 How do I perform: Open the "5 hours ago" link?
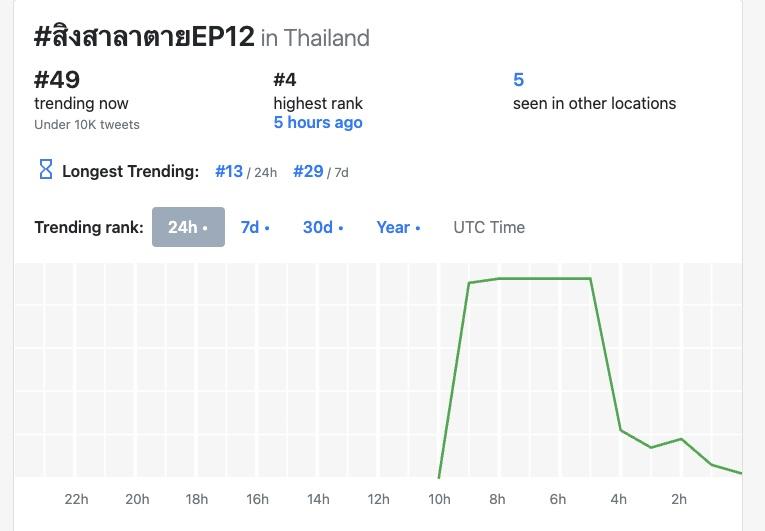pos(318,123)
